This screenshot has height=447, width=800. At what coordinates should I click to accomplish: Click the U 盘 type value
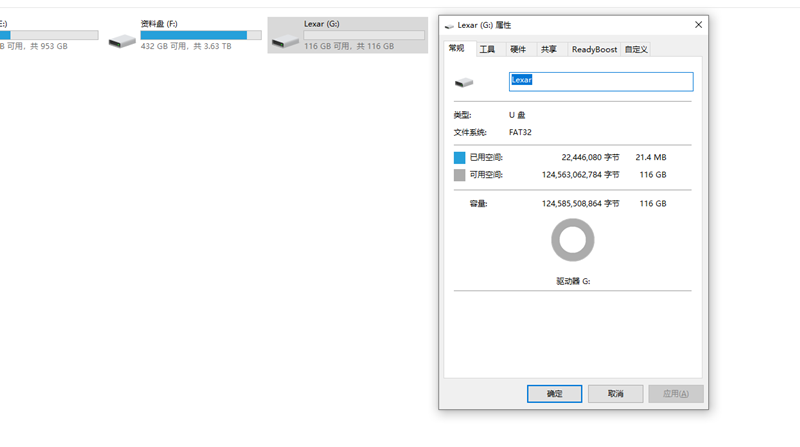point(517,115)
